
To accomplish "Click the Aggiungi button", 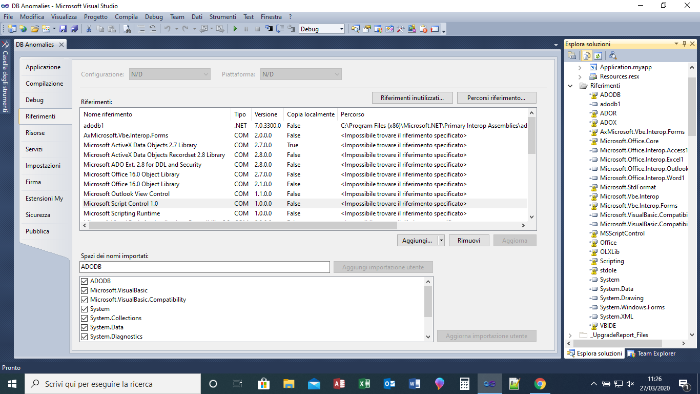I will (x=417, y=241).
